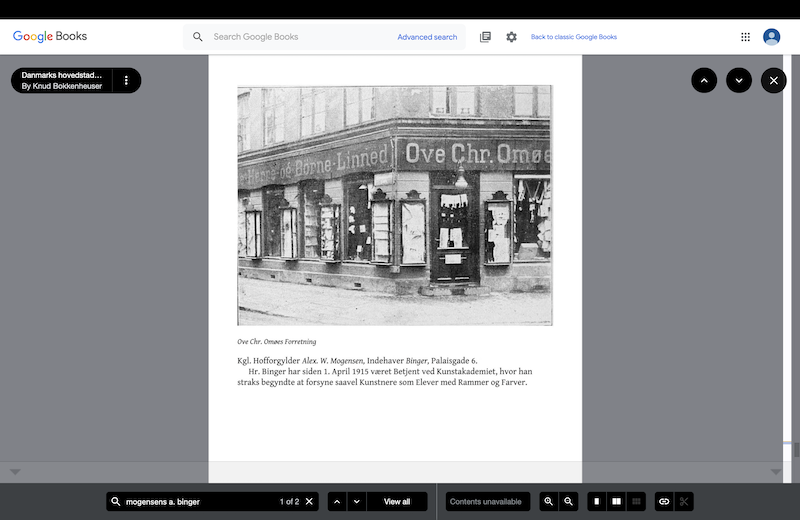This screenshot has width=800, height=520.
Task: Open Advanced search link
Action: 427,37
